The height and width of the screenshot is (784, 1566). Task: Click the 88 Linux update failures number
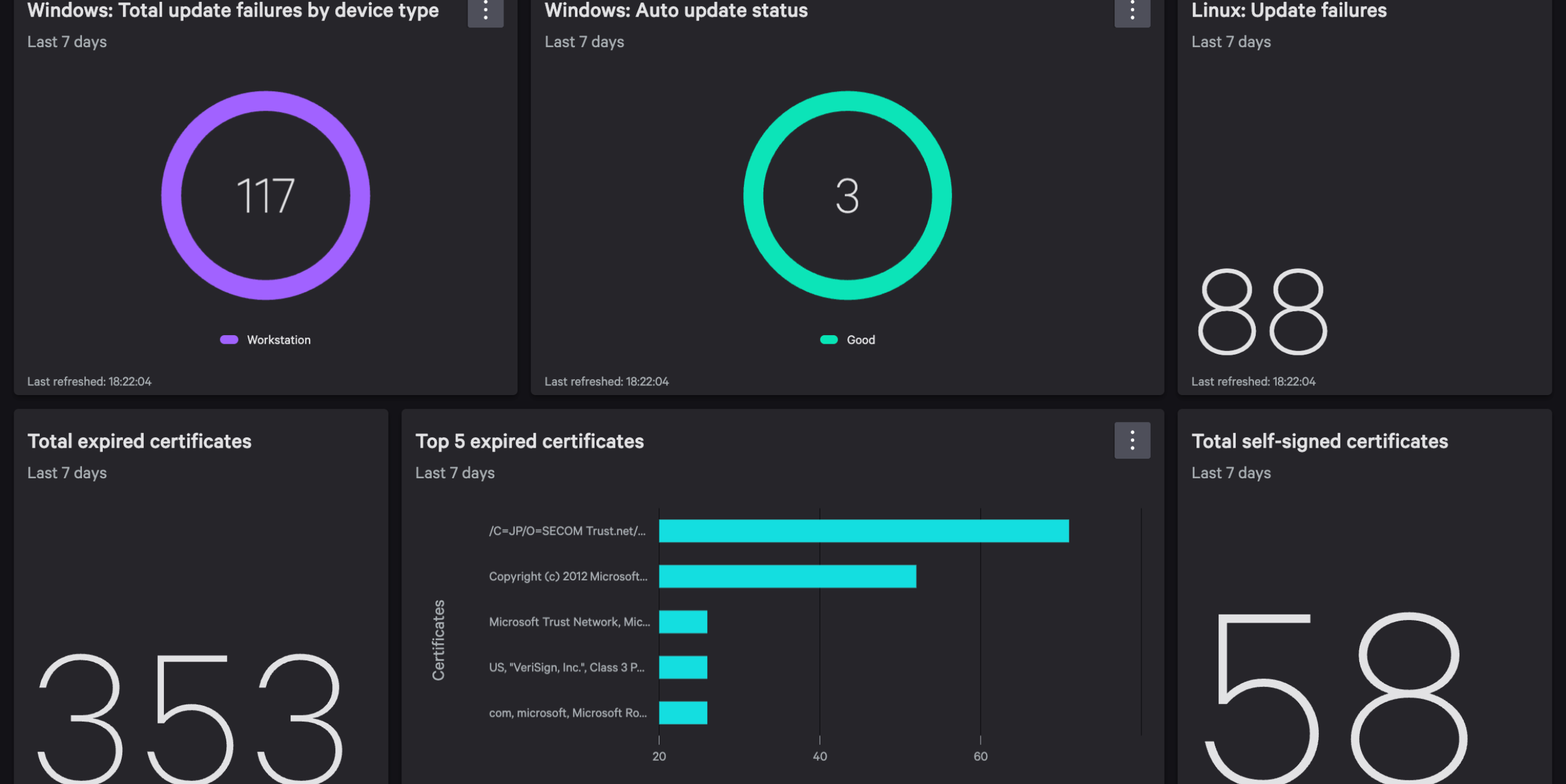[1262, 312]
